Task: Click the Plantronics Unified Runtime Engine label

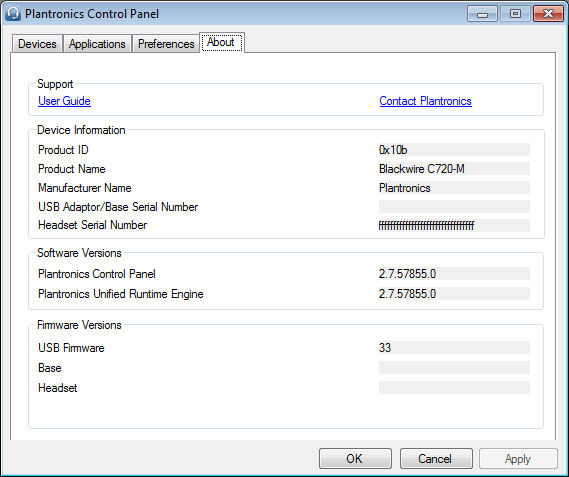Action: 120,294
